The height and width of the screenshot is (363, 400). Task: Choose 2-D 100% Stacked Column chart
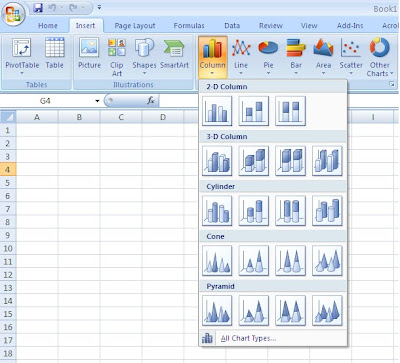click(x=290, y=111)
